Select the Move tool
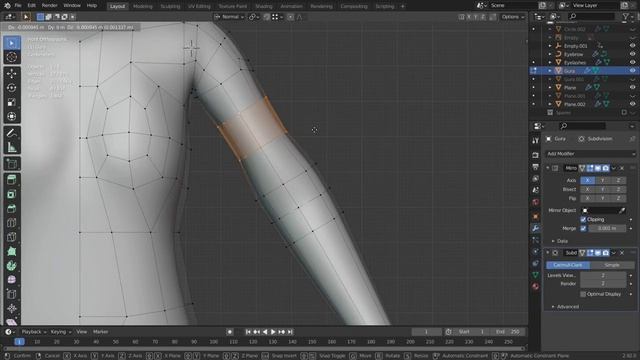 pos(12,73)
